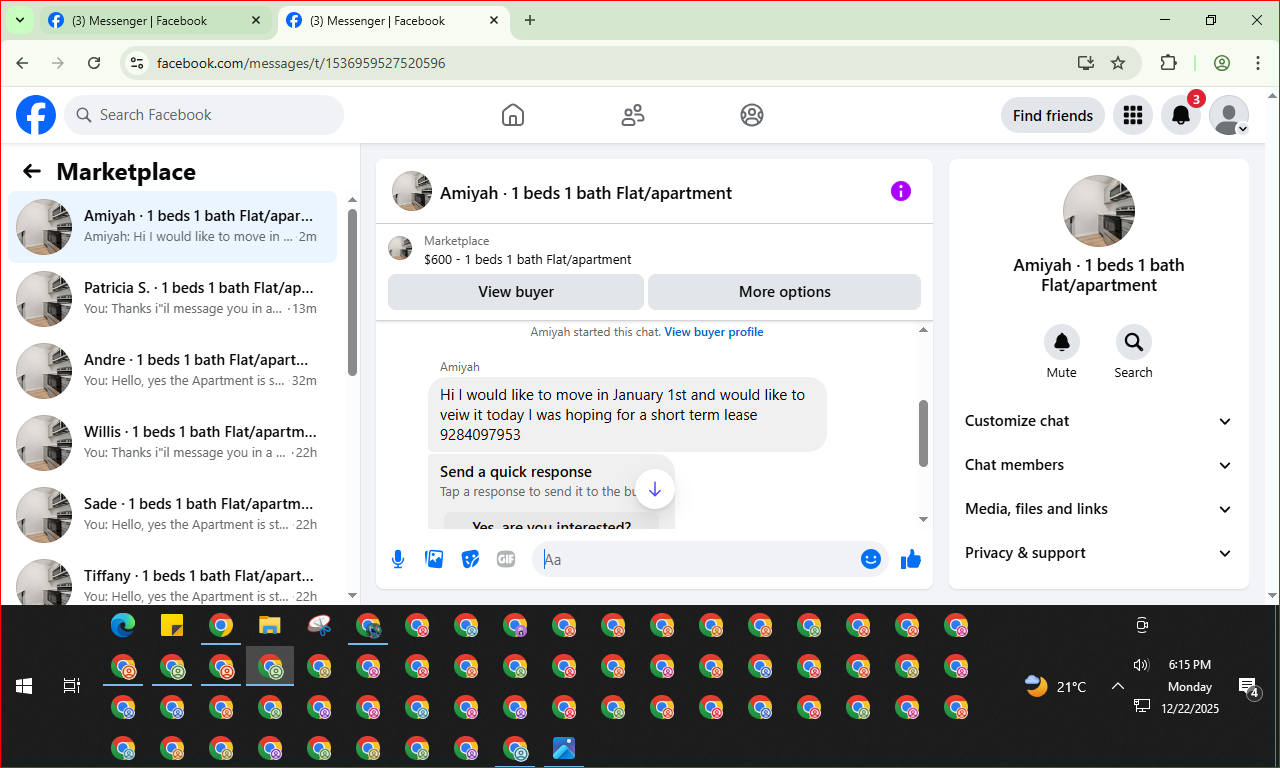
Task: Open Chrome extensions puzzle icon
Action: coord(1168,63)
